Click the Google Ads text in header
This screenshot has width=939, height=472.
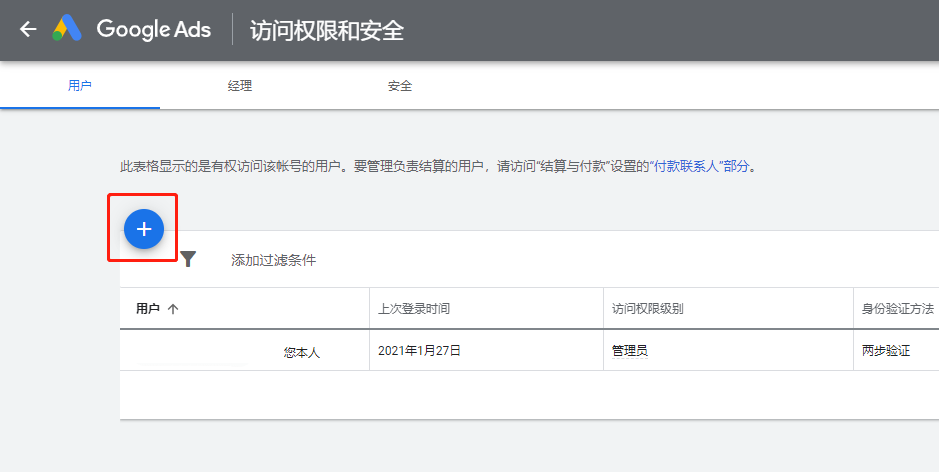click(153, 29)
